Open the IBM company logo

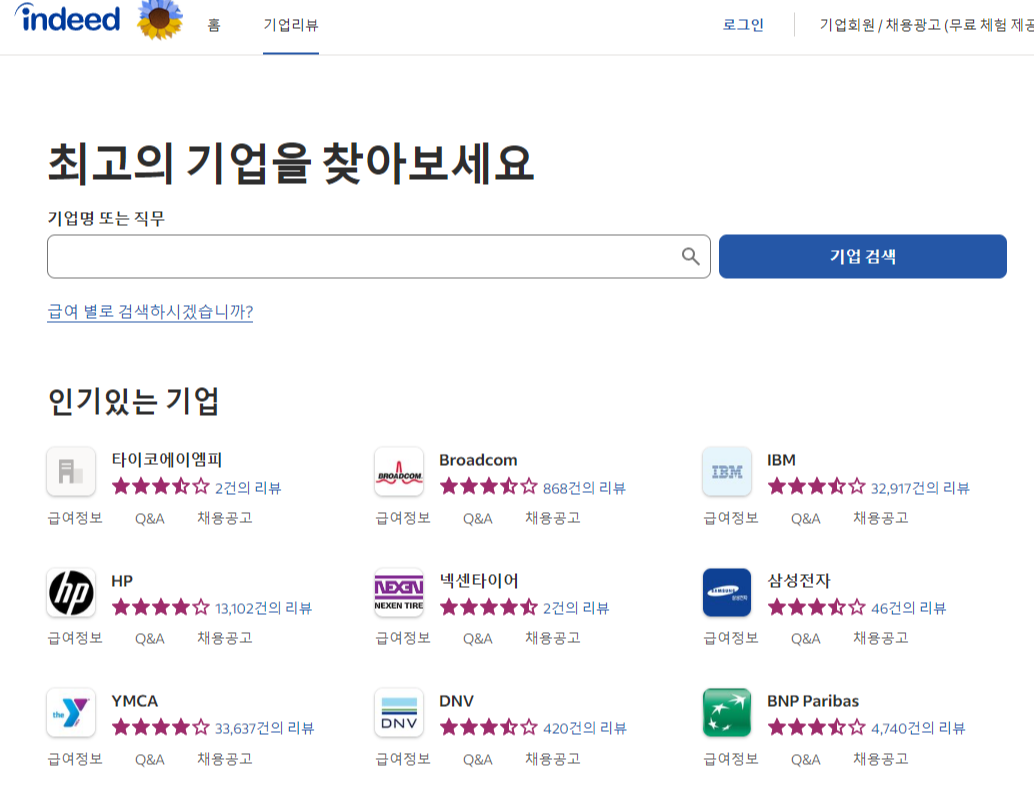pos(727,472)
